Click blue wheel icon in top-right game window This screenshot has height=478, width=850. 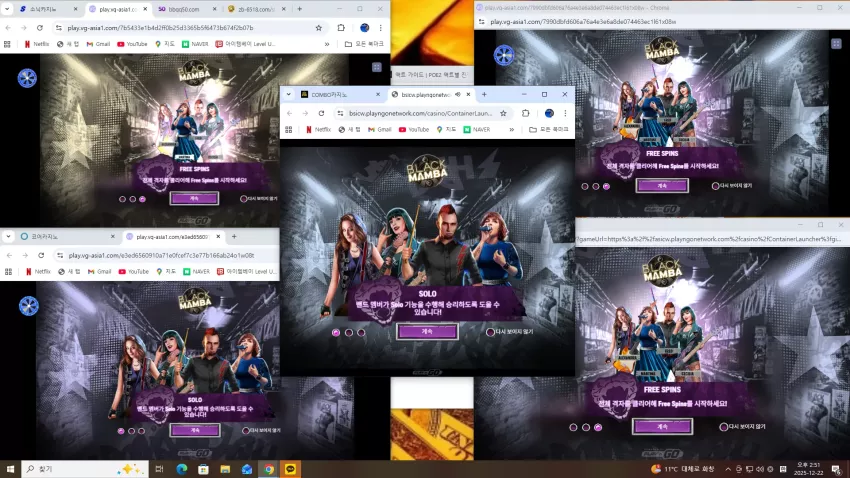click(504, 55)
